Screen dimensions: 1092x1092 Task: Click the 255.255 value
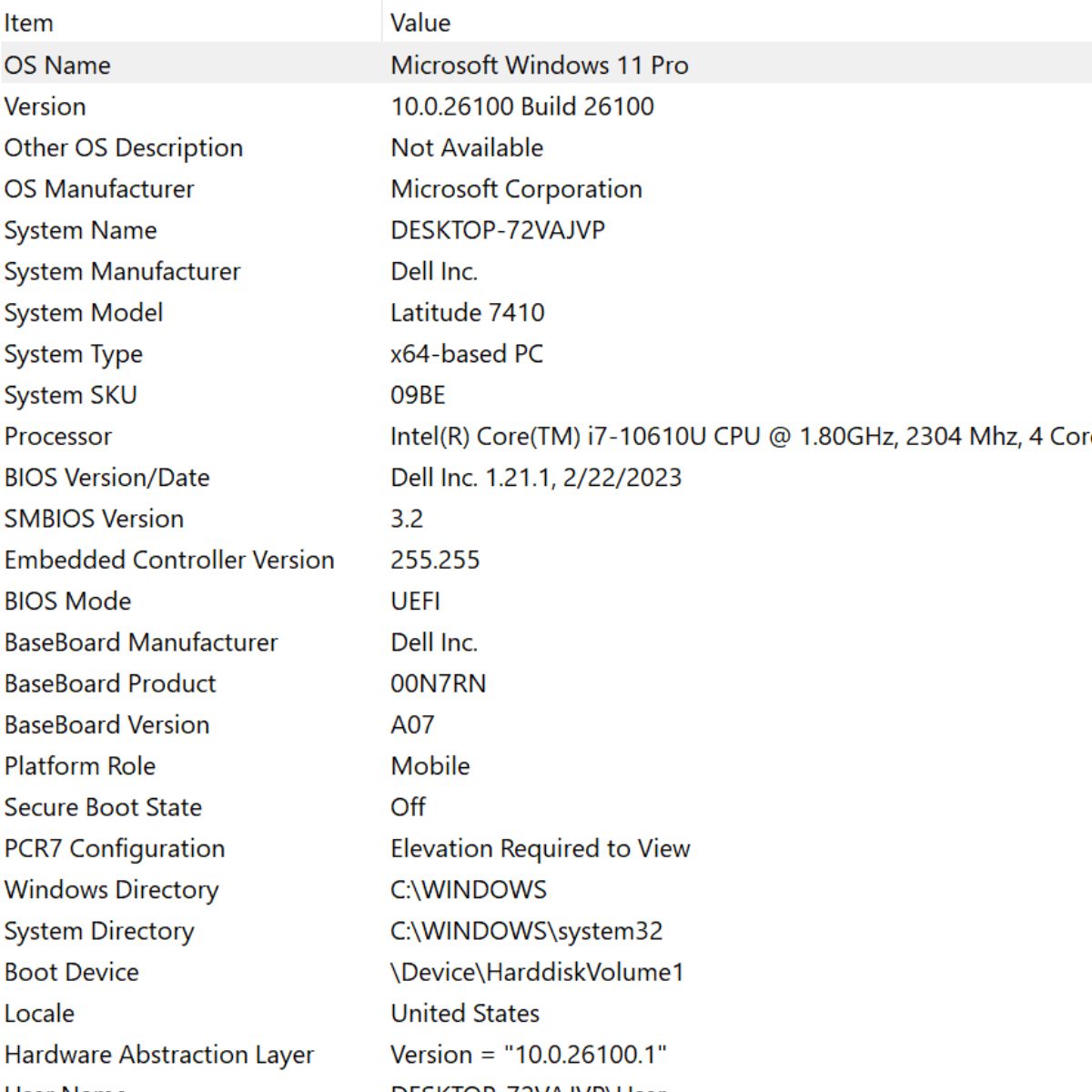[x=435, y=560]
